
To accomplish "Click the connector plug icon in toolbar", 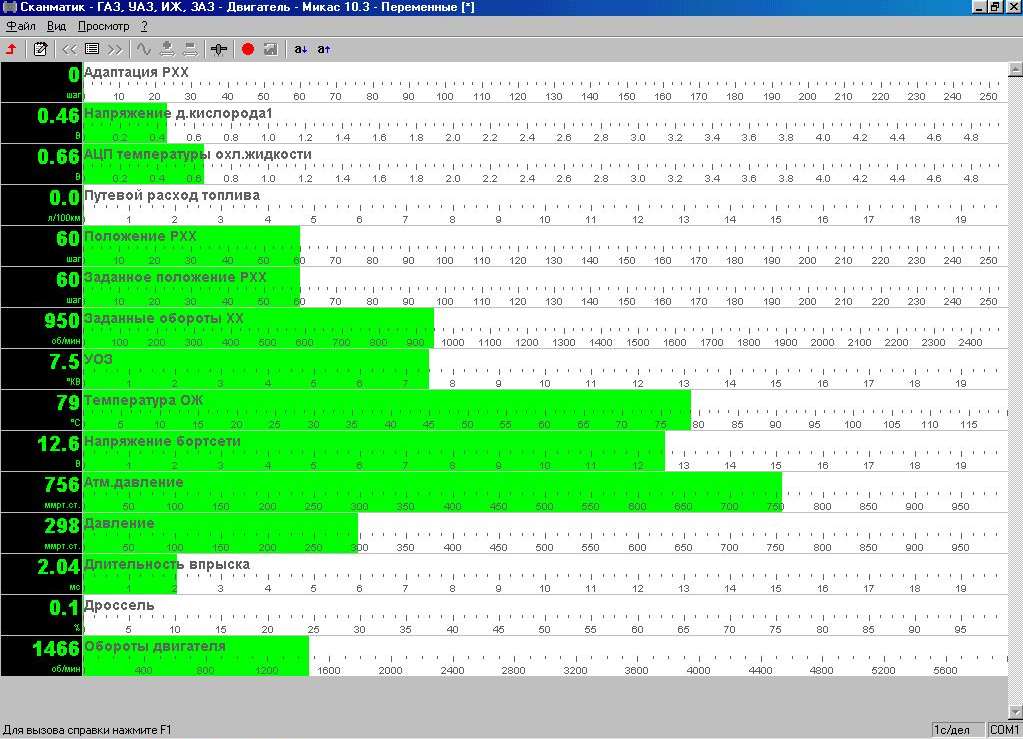I will 219,48.
